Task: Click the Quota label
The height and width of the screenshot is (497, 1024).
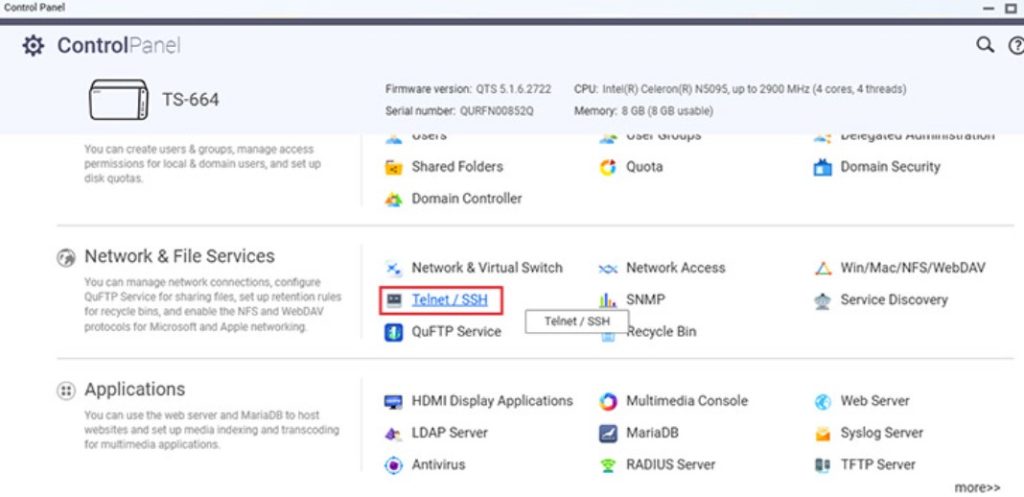Action: [644, 167]
